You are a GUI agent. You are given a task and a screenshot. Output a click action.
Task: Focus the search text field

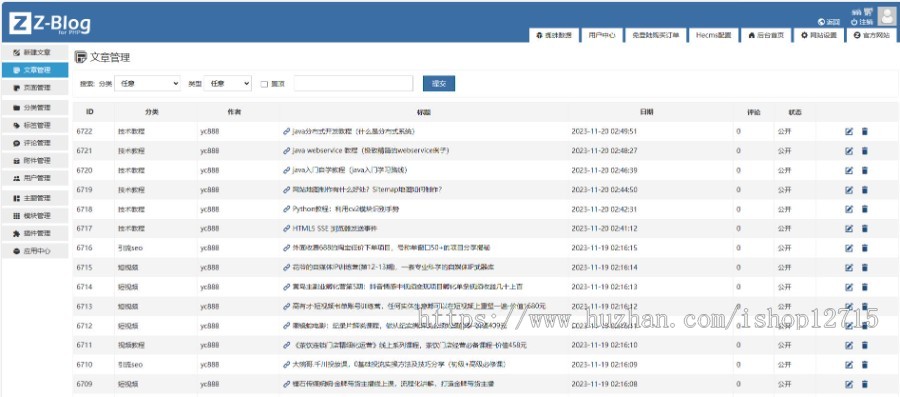353,83
